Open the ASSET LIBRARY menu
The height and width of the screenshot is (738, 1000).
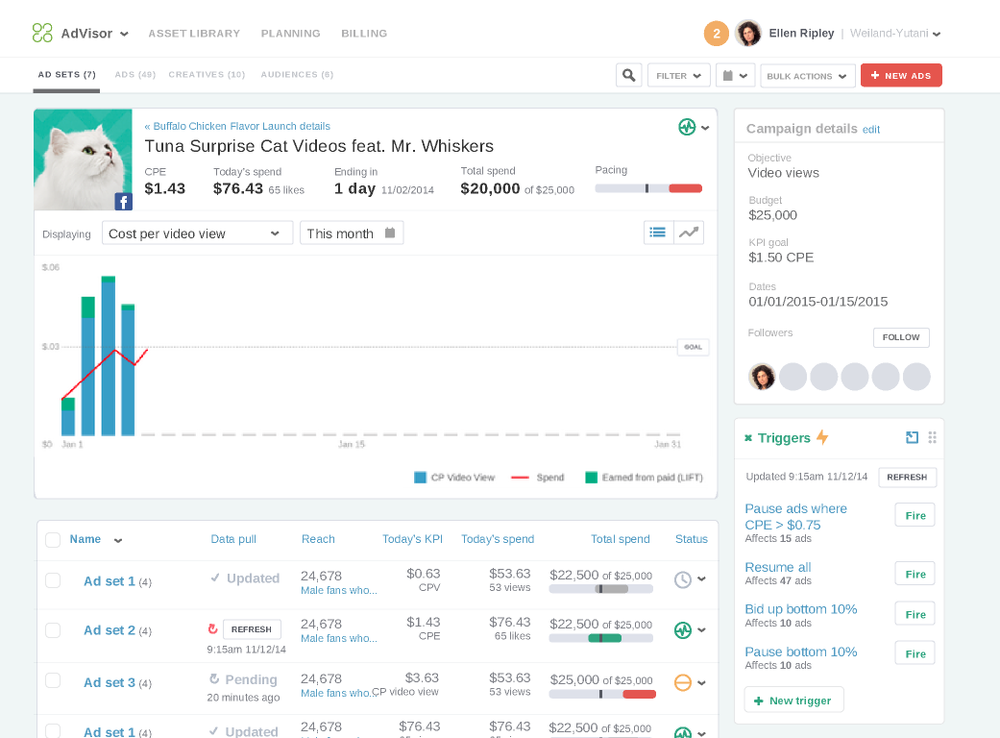coord(194,33)
